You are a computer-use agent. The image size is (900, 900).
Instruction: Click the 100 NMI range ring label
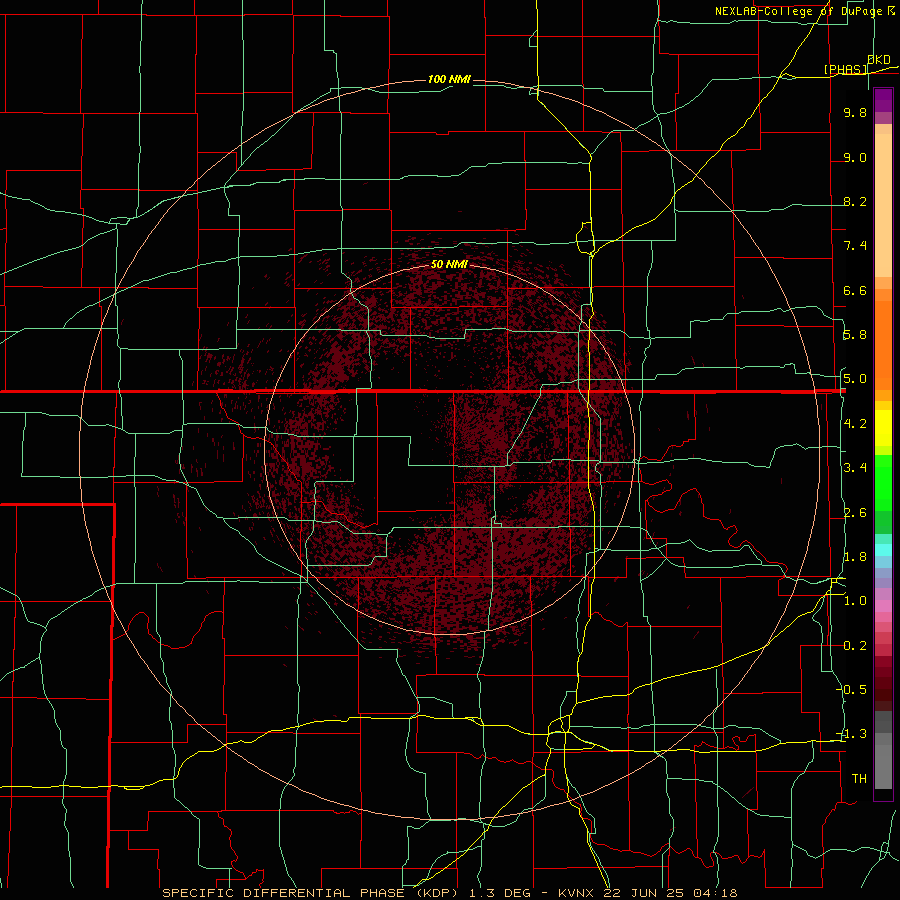pos(449,79)
